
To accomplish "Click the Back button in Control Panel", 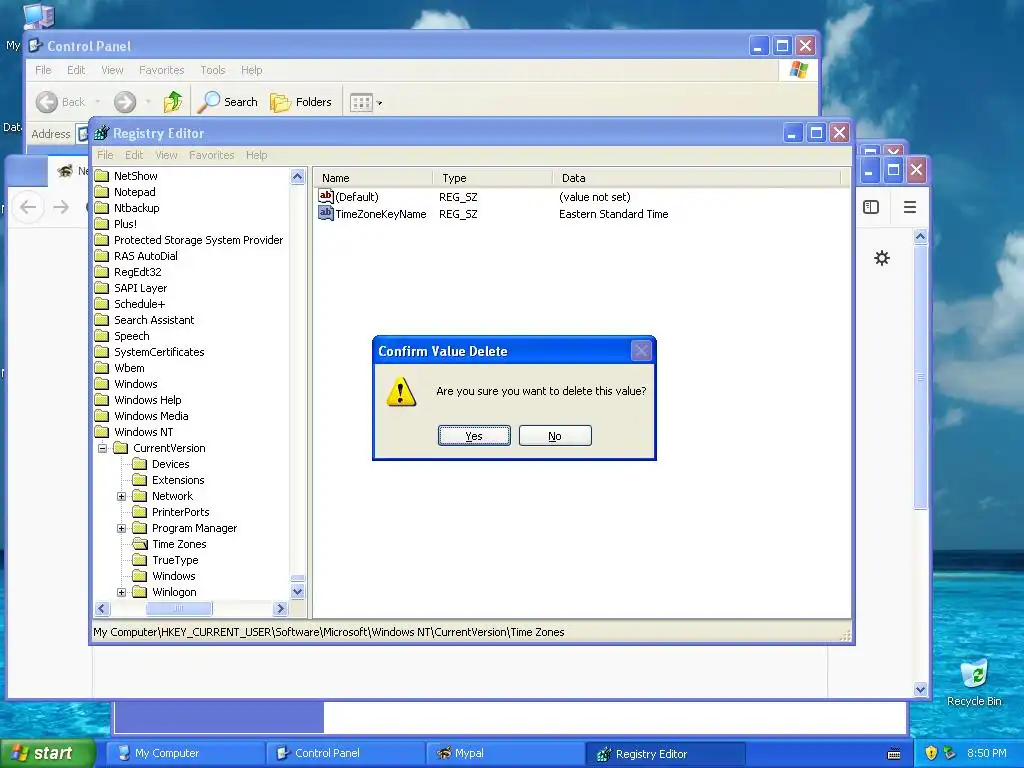I will pyautogui.click(x=60, y=102).
